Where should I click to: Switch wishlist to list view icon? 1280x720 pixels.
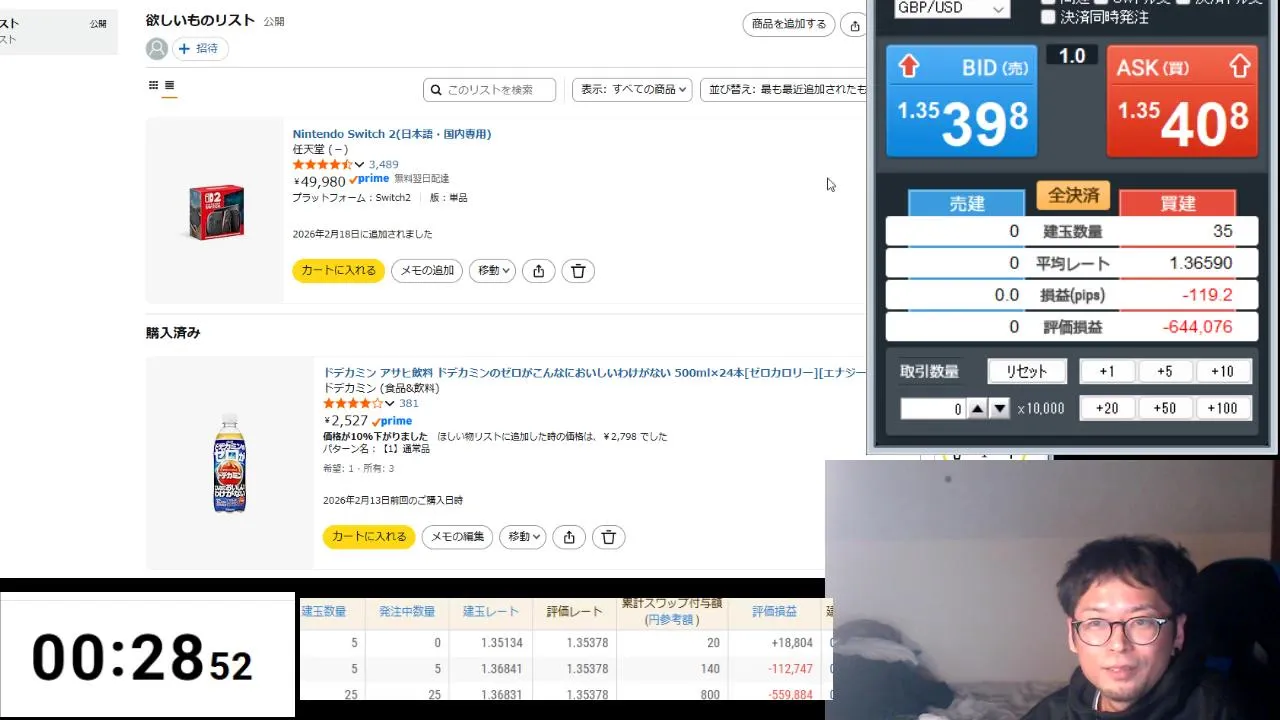click(170, 86)
